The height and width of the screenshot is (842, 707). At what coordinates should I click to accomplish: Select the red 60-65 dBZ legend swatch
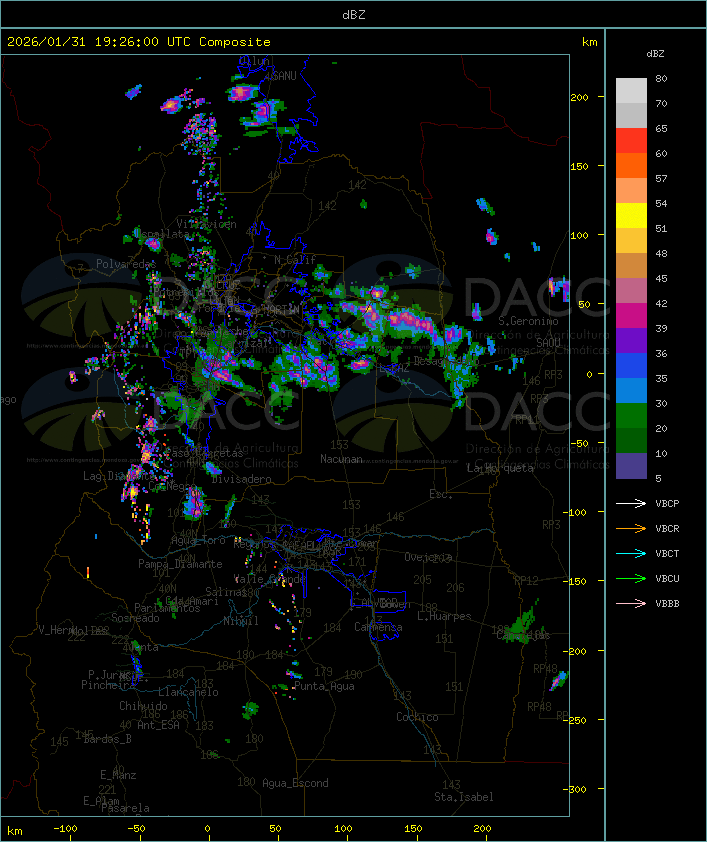pyautogui.click(x=631, y=141)
